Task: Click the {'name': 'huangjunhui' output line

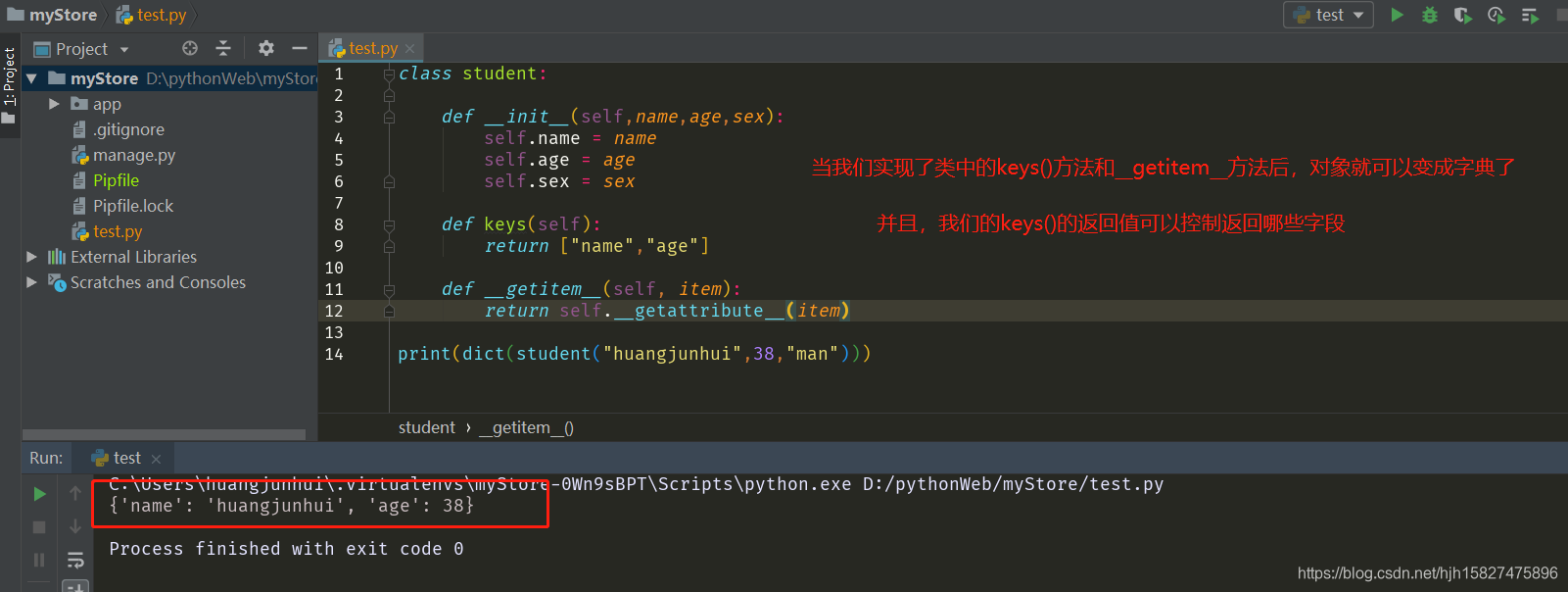Action: 292,506
